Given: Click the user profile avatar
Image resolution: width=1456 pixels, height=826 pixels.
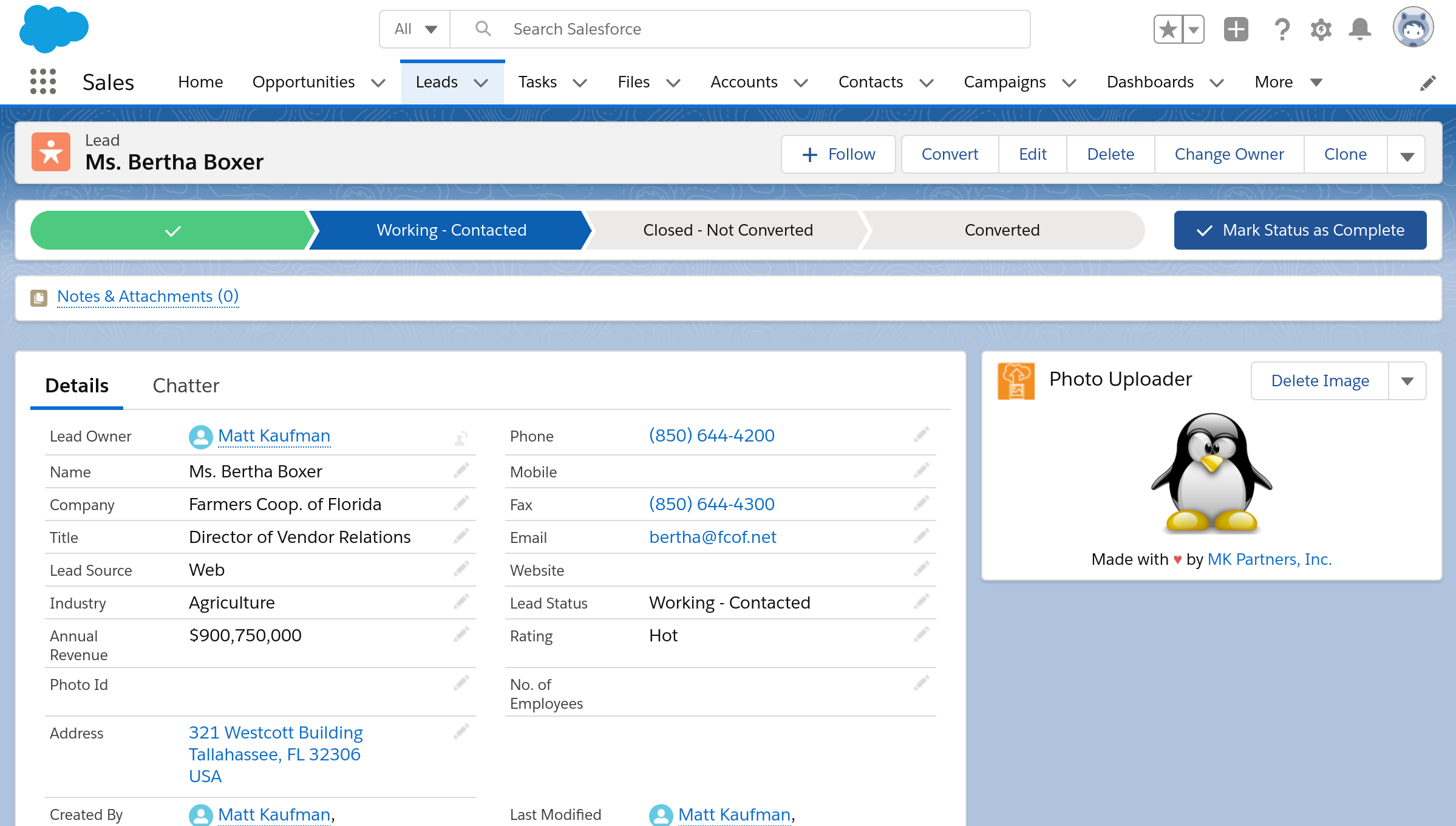Looking at the screenshot, I should (x=1413, y=27).
